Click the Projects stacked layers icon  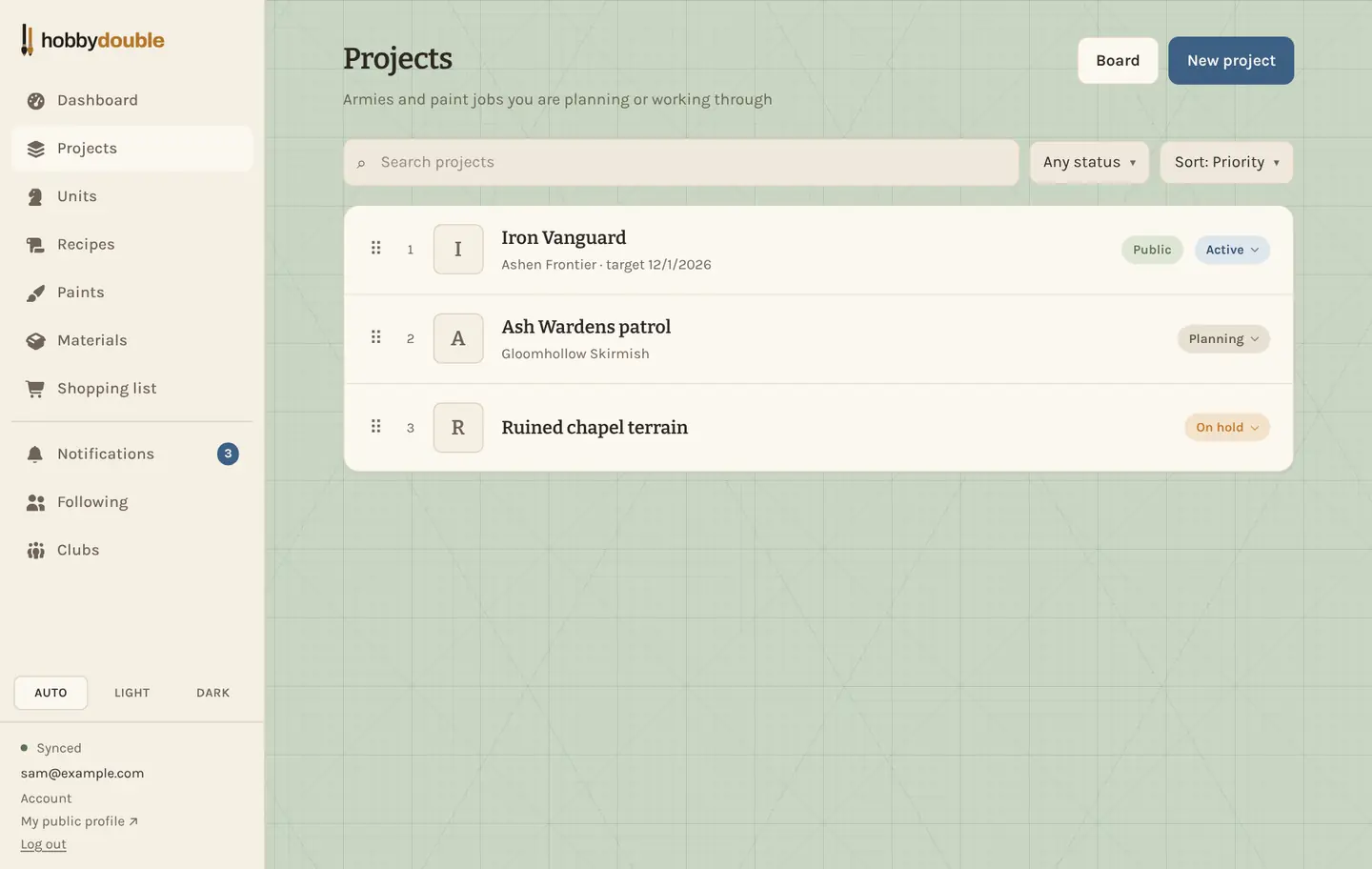click(36, 149)
